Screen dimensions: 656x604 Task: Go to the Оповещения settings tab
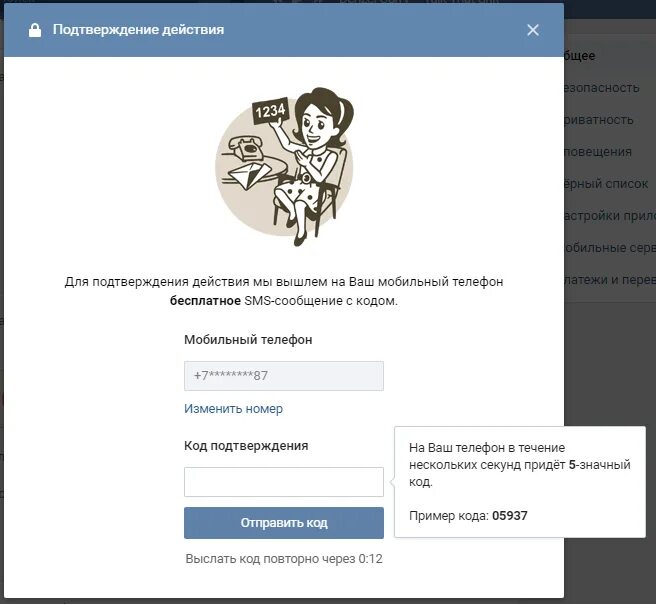598,152
